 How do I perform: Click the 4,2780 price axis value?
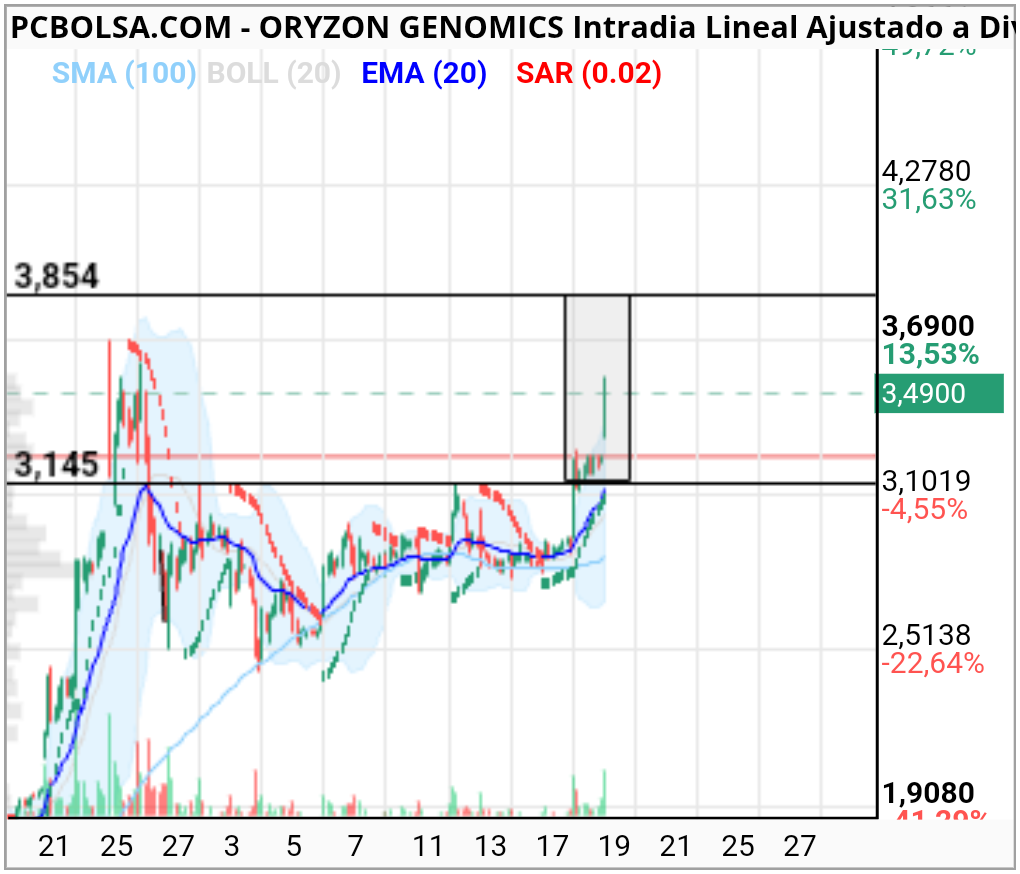926,171
